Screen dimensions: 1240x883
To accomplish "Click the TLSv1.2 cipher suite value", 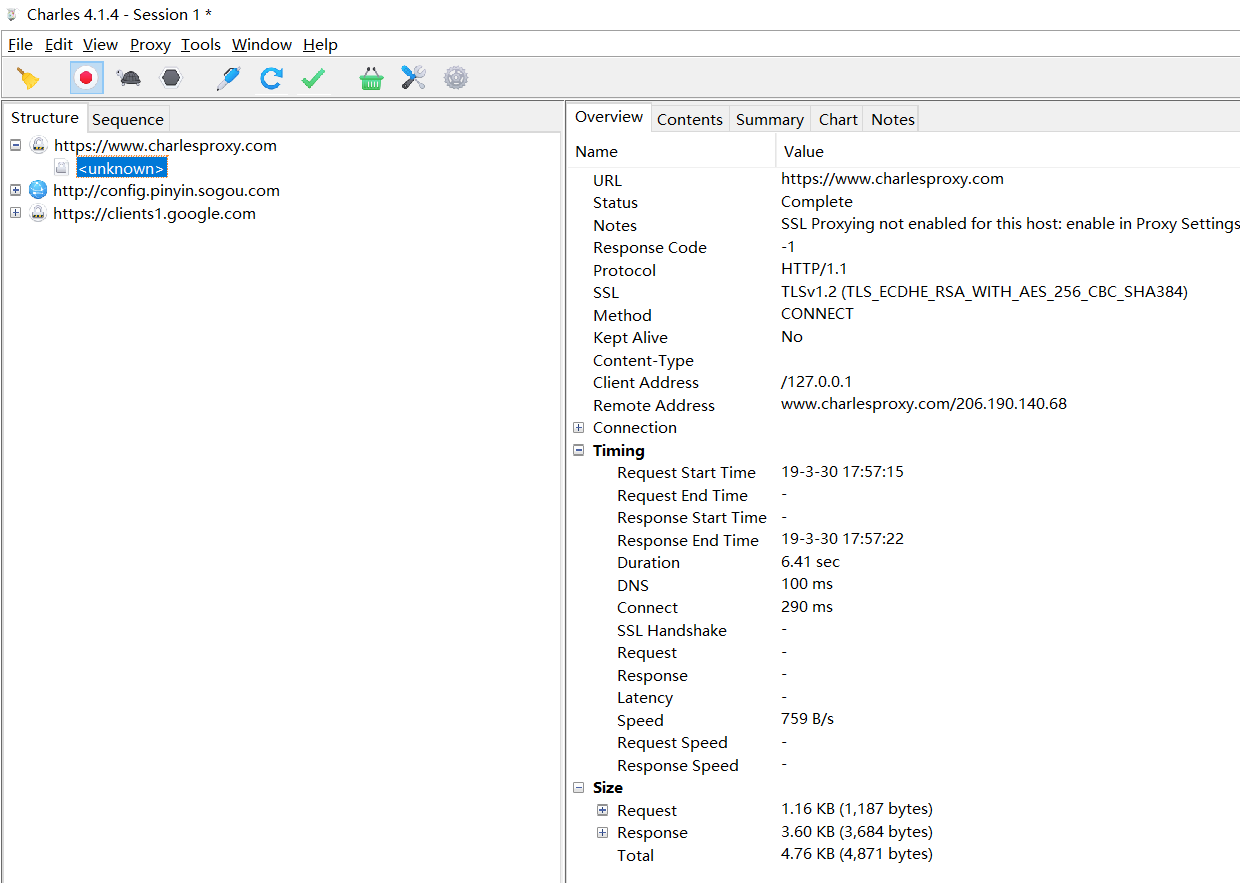I will 984,292.
